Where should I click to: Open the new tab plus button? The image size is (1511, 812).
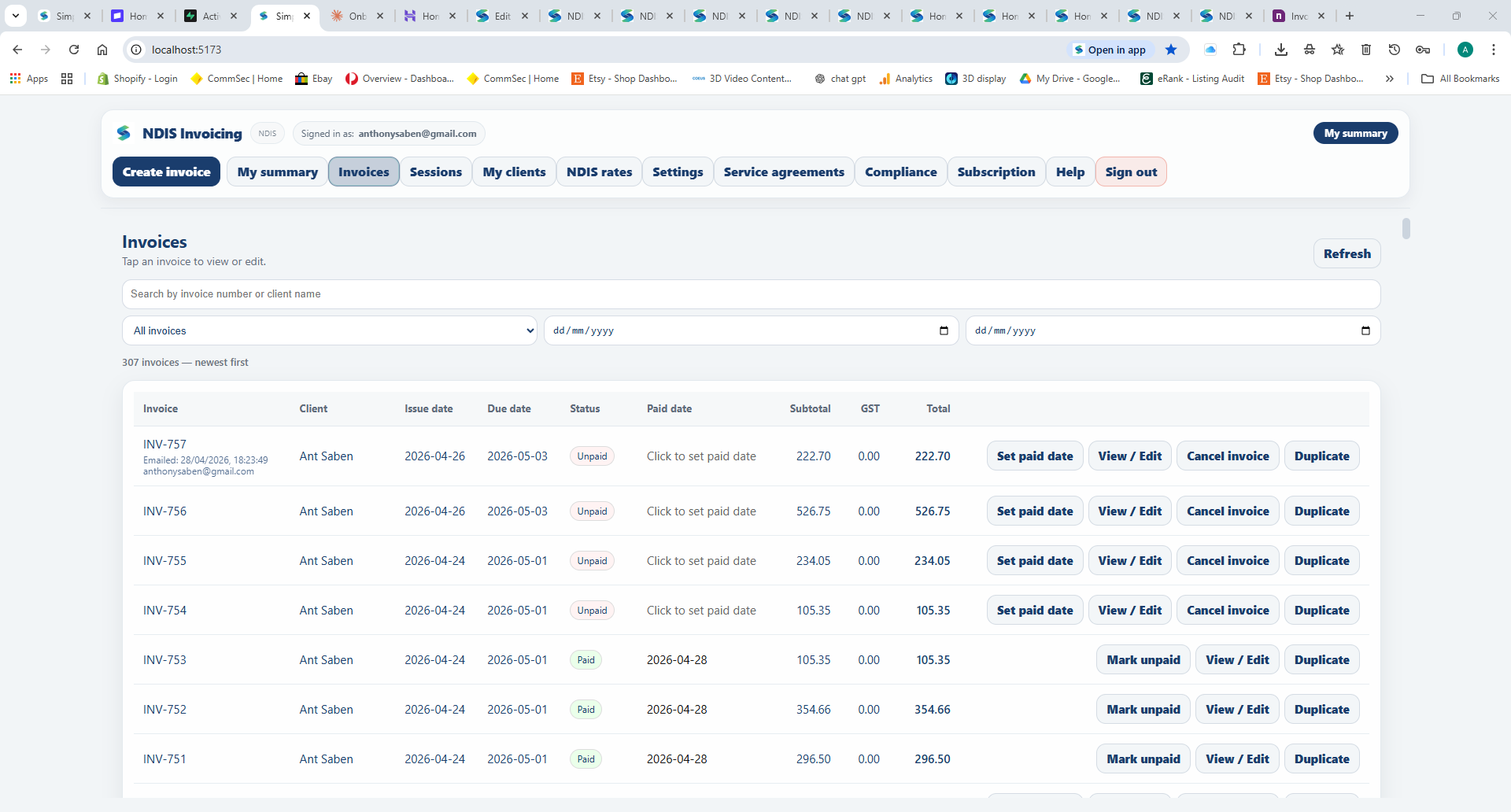[1350, 16]
